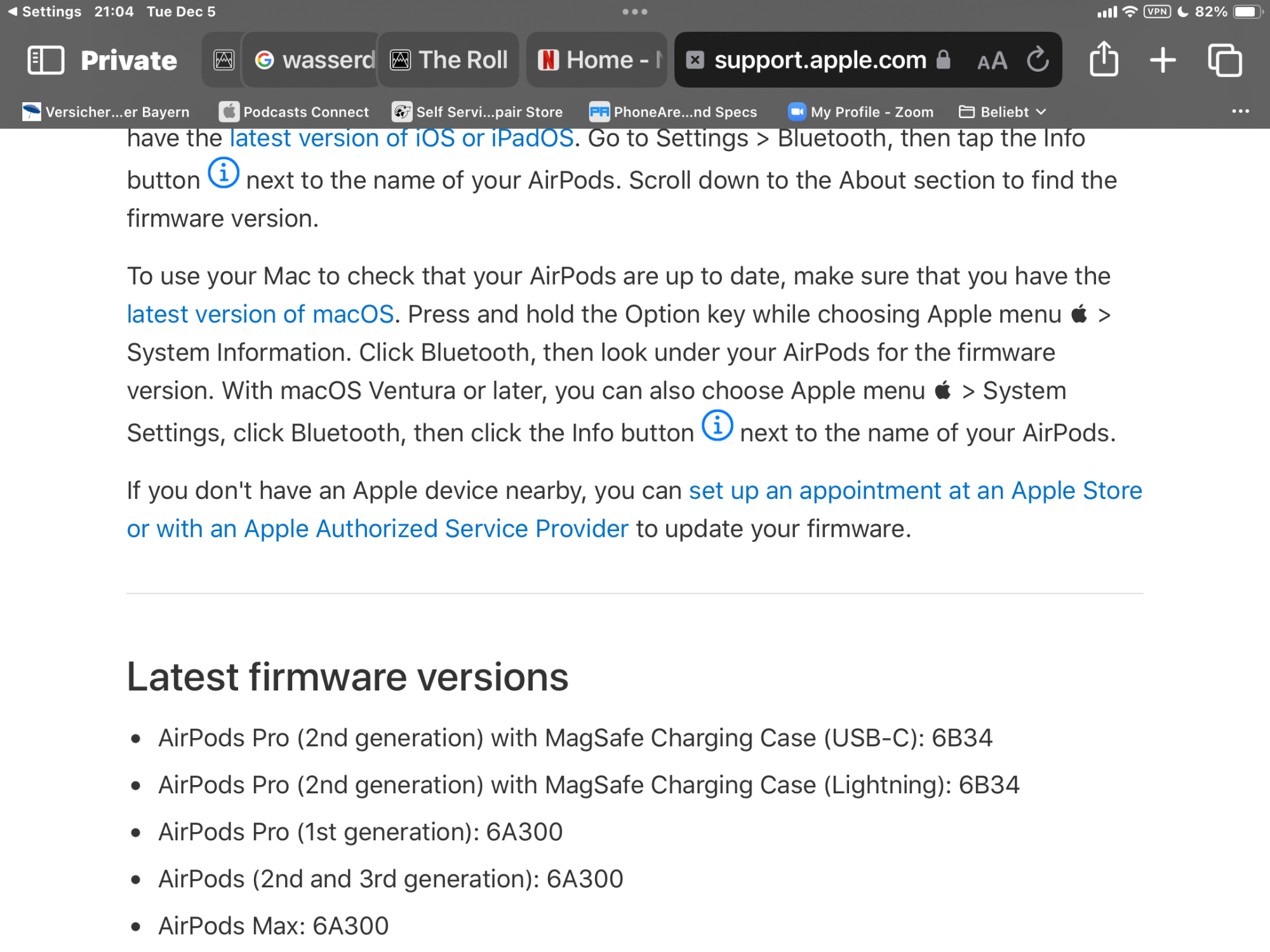1270x952 pixels.
Task: Close the support.apple.com tab
Action: [695, 60]
